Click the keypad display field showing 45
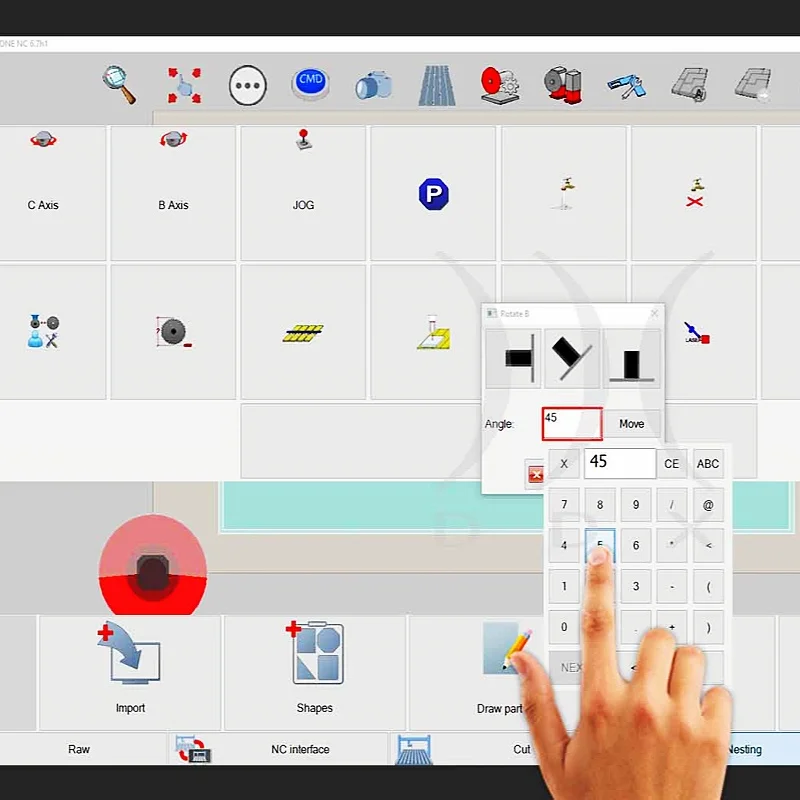The height and width of the screenshot is (800, 800). tap(620, 464)
